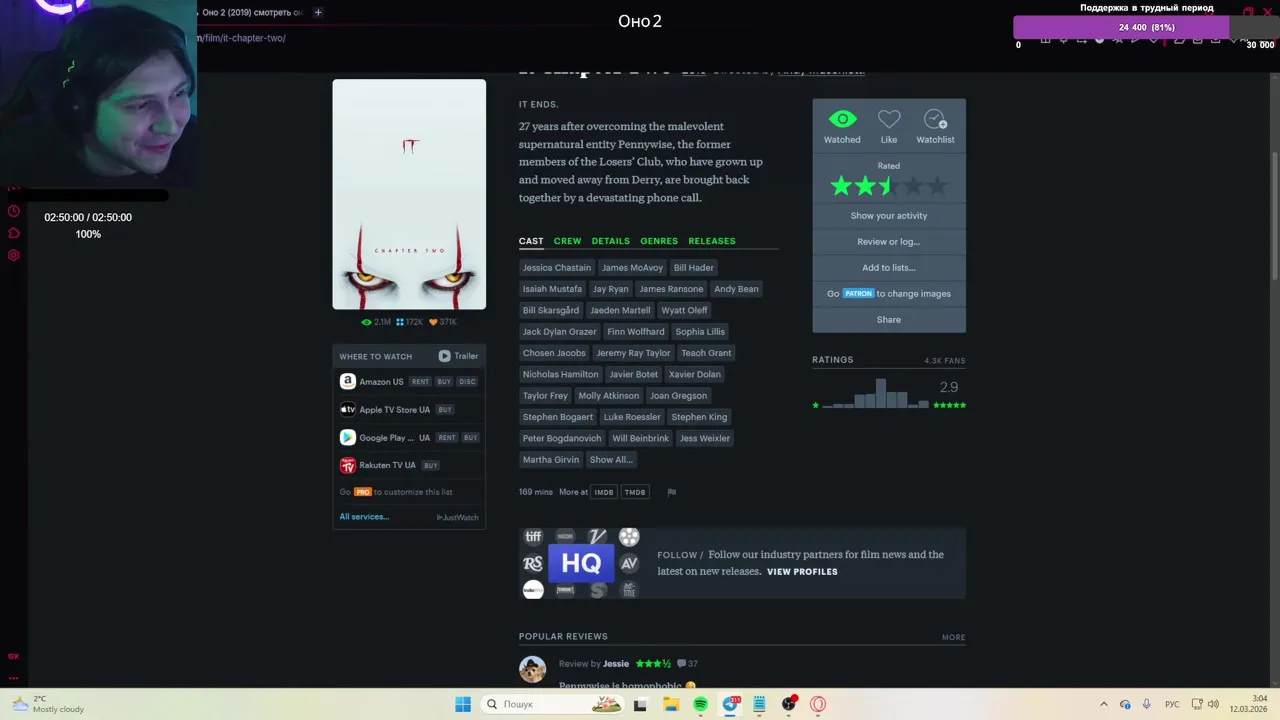The image size is (1280, 720).
Task: Click the film reel partner logo
Action: tap(629, 537)
